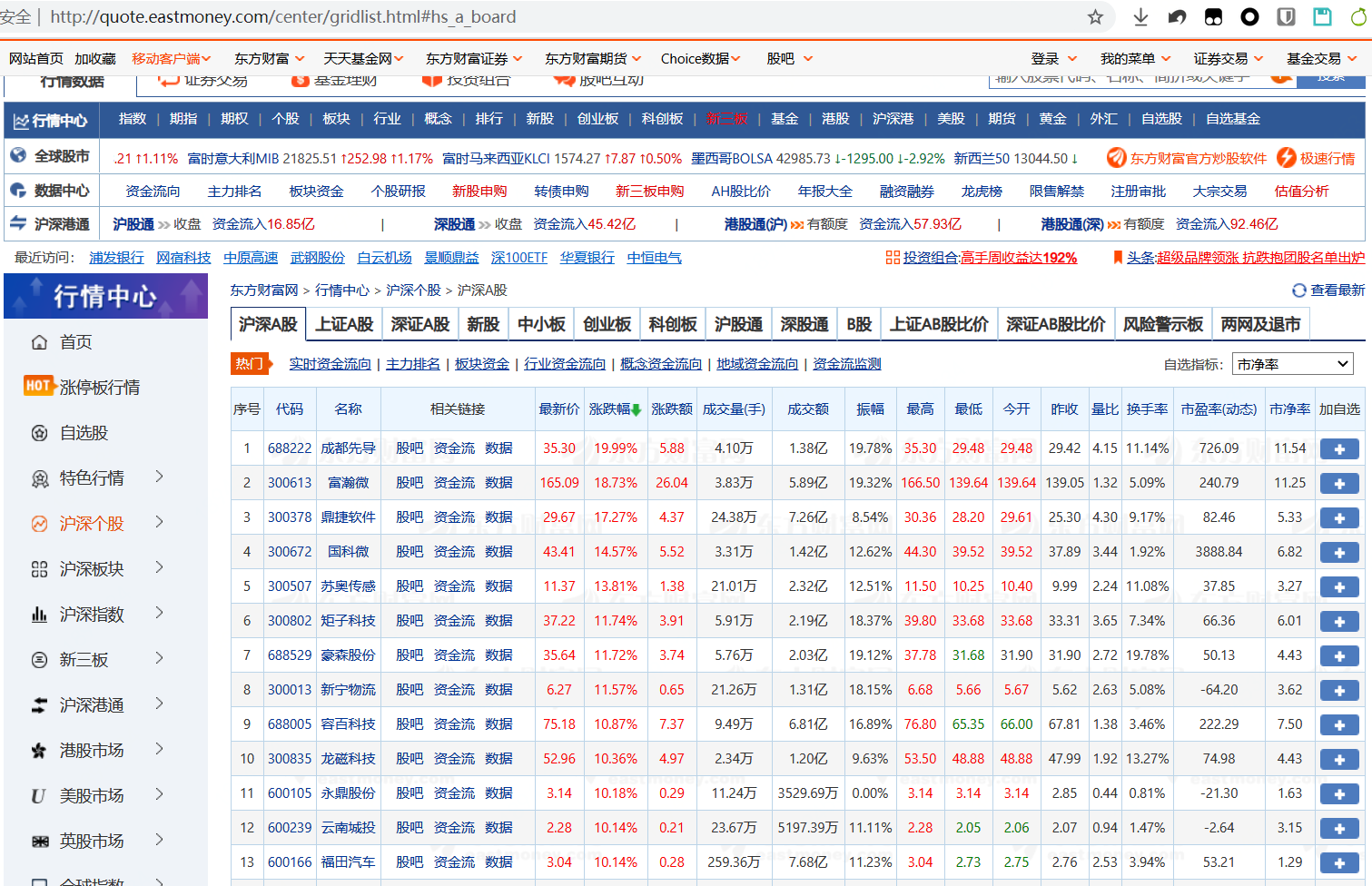Click the save floppy-disk extension icon
The image size is (1372, 886).
1323,16
